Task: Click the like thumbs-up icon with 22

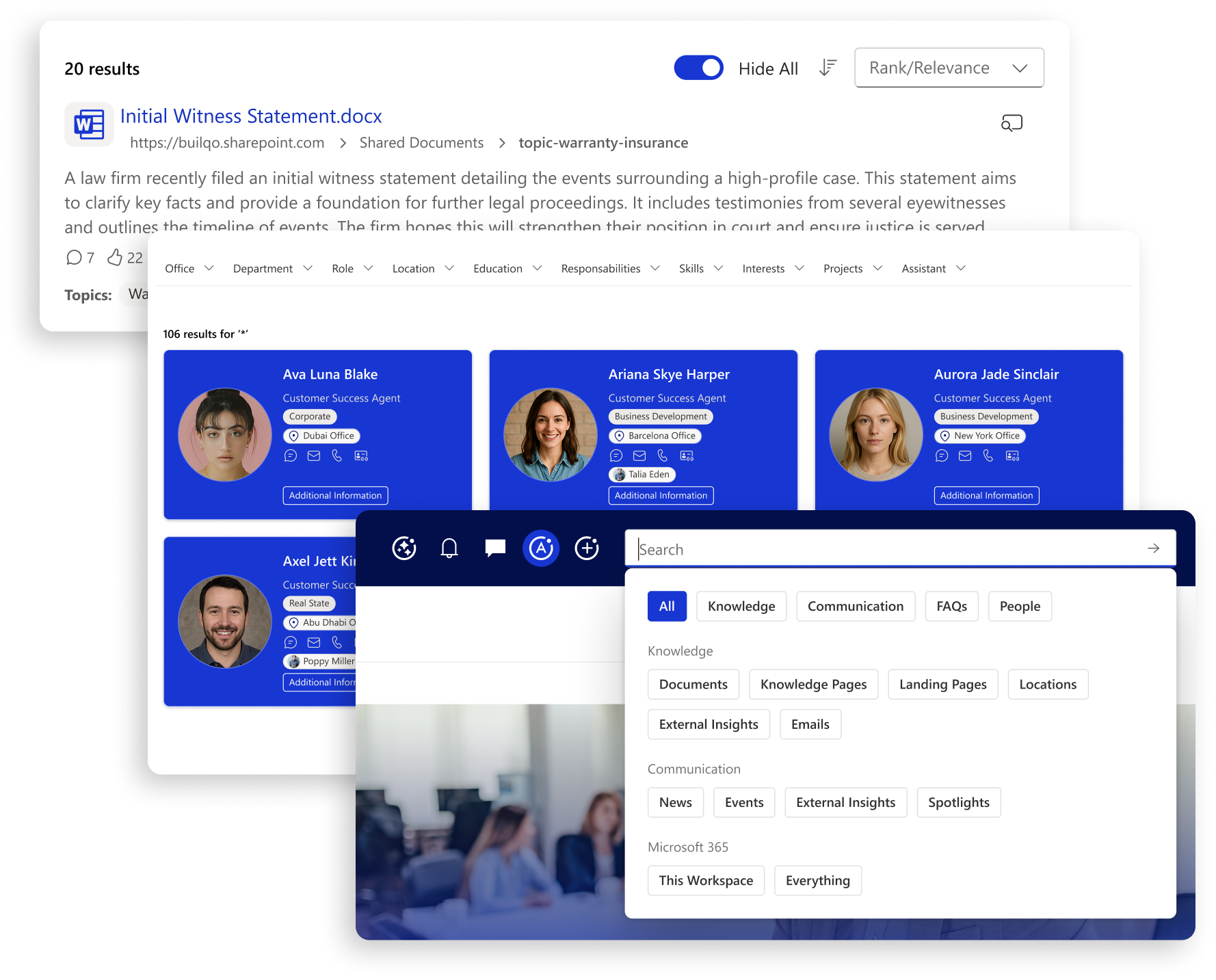Action: tap(115, 258)
